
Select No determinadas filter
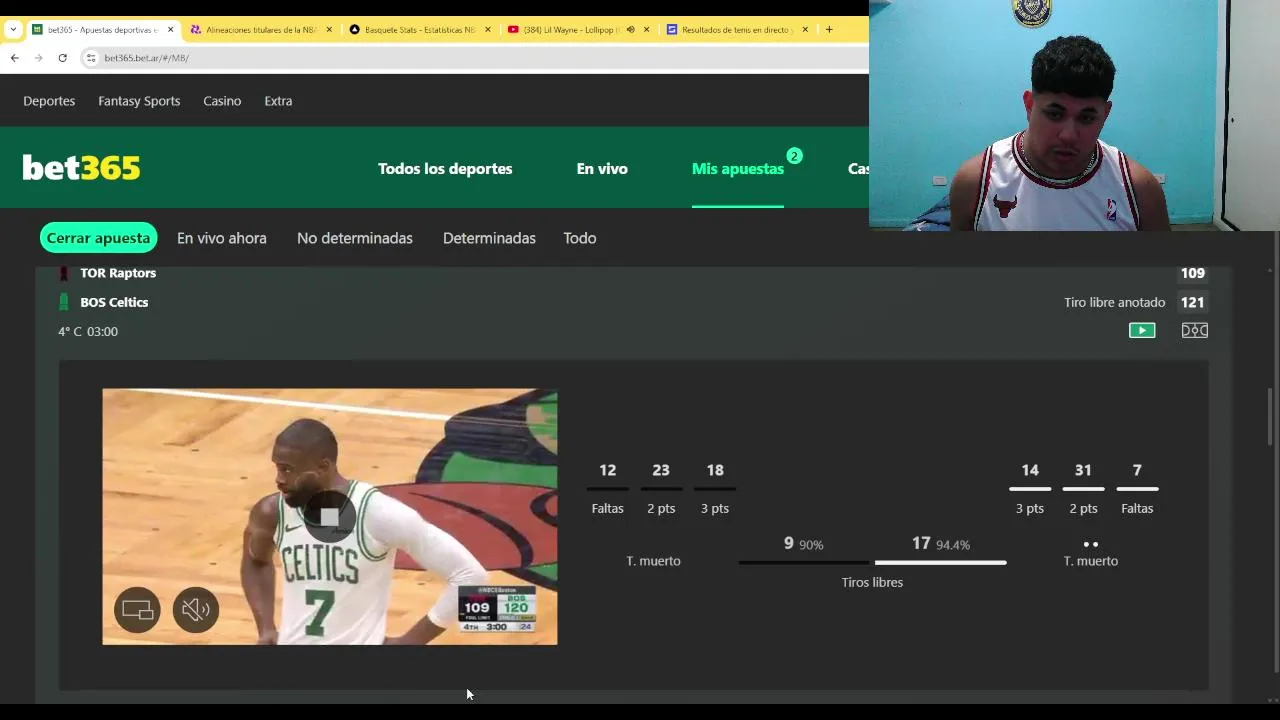point(355,238)
